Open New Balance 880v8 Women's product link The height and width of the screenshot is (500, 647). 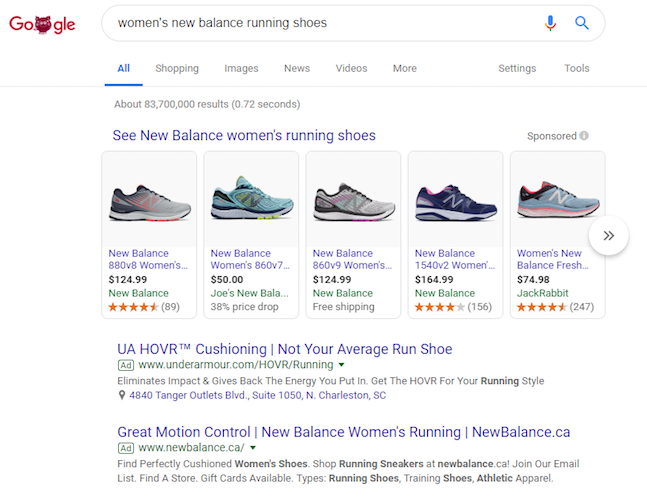tap(148, 259)
